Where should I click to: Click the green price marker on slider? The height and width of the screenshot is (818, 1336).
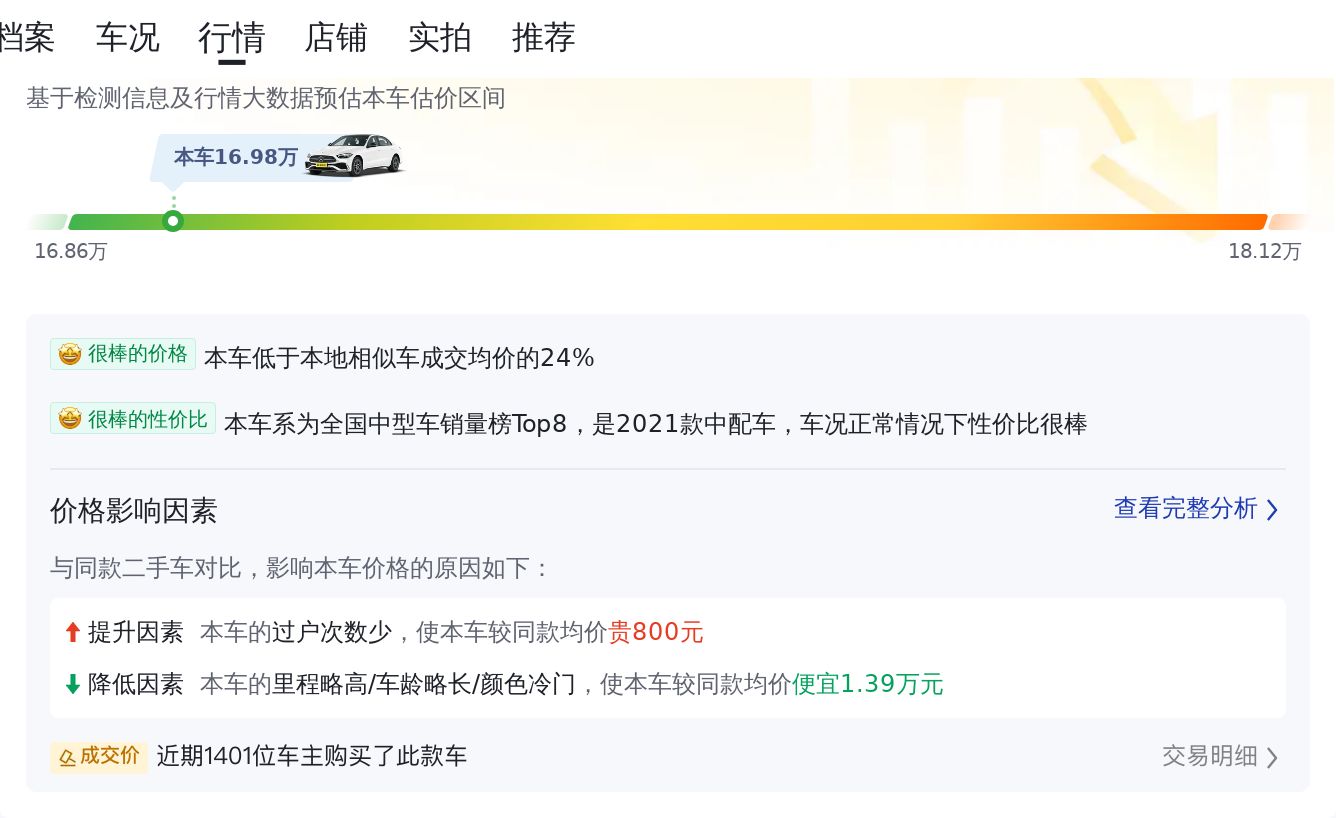(x=173, y=221)
